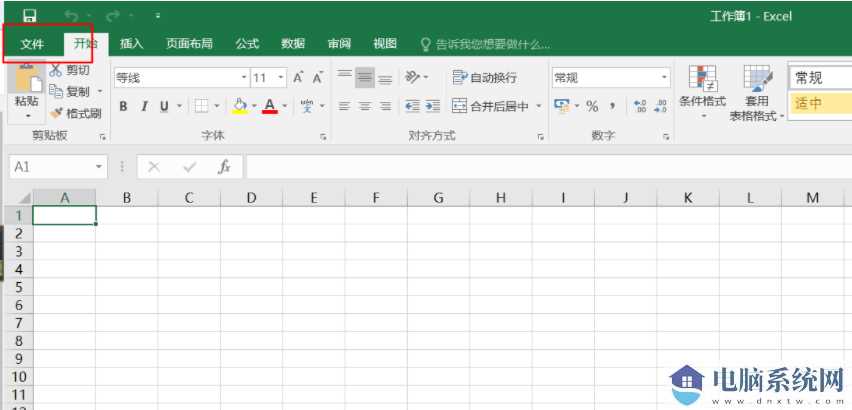Open the 字体 font dialog launcher
Image resolution: width=852 pixels, height=410 pixels.
pos(323,138)
